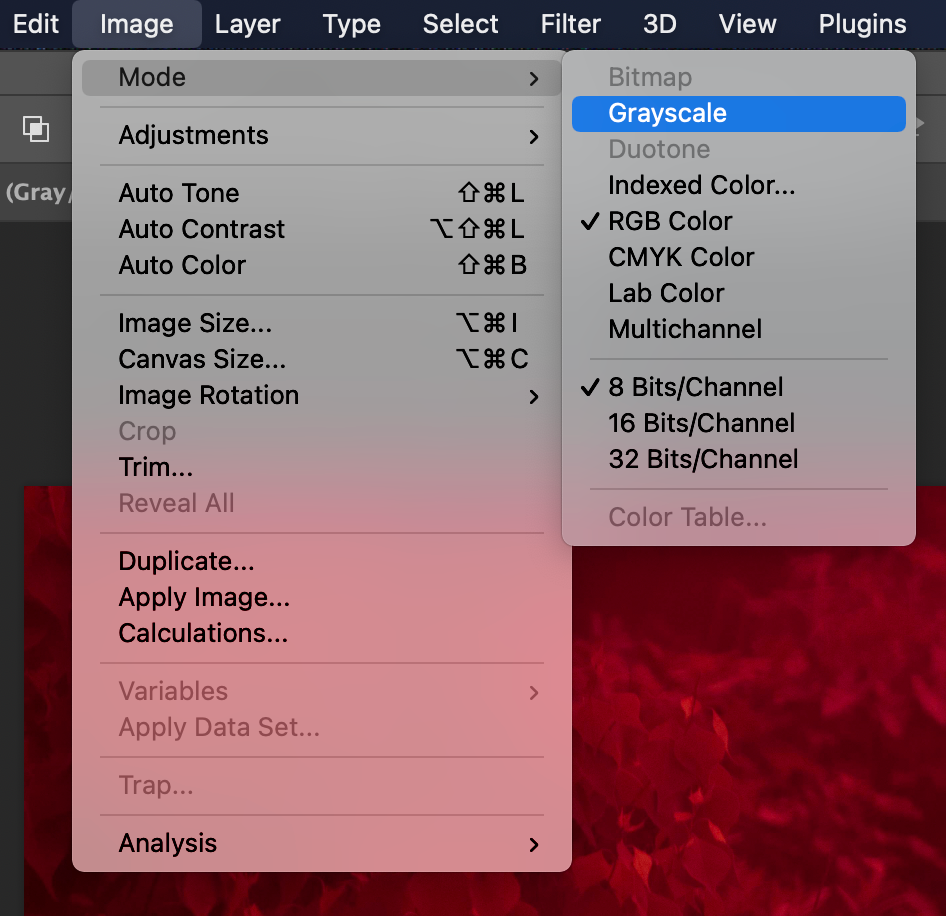Select checked 8 Bits/Channel option
946x916 pixels.
tap(695, 387)
